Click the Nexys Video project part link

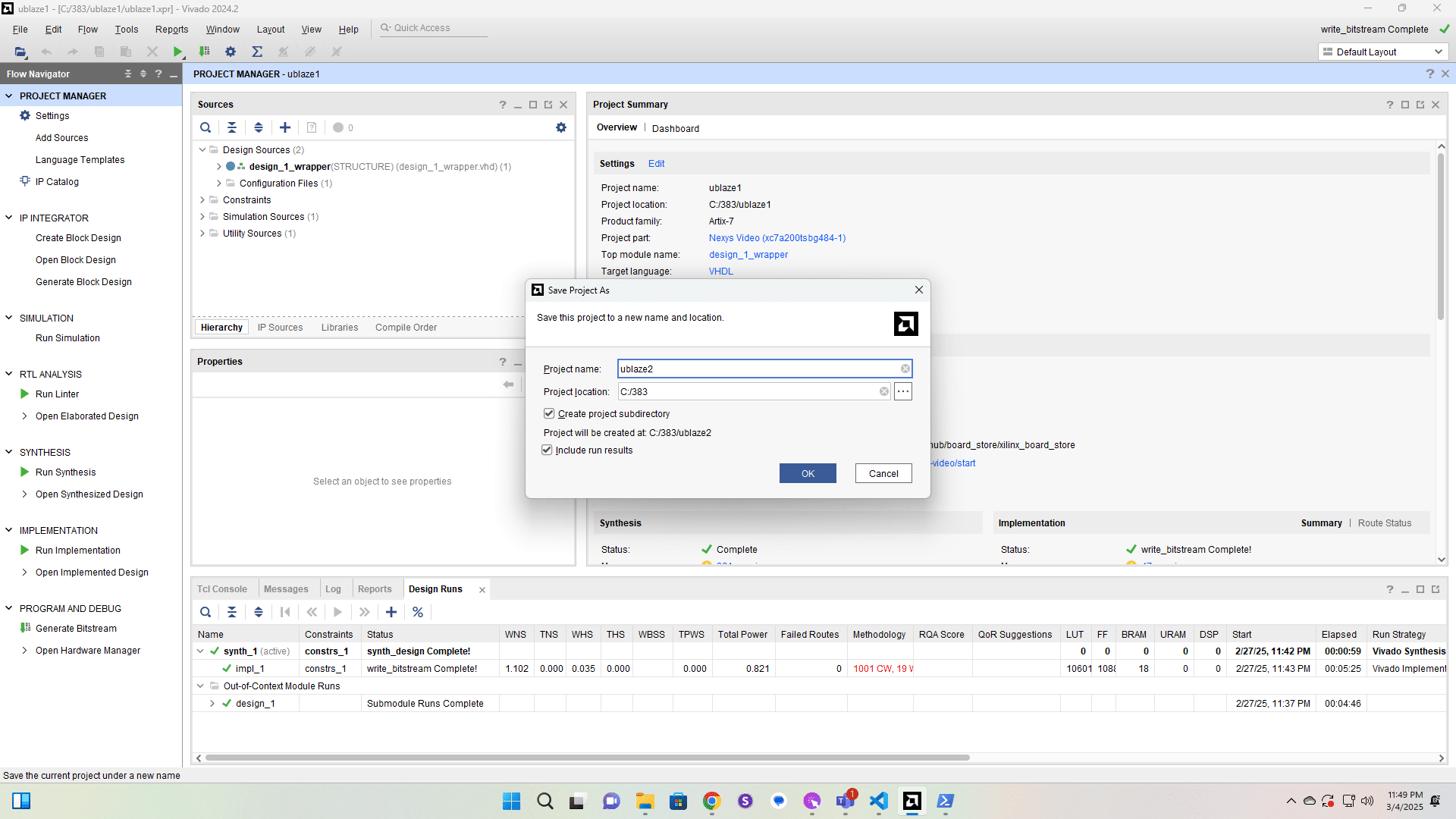[777, 238]
